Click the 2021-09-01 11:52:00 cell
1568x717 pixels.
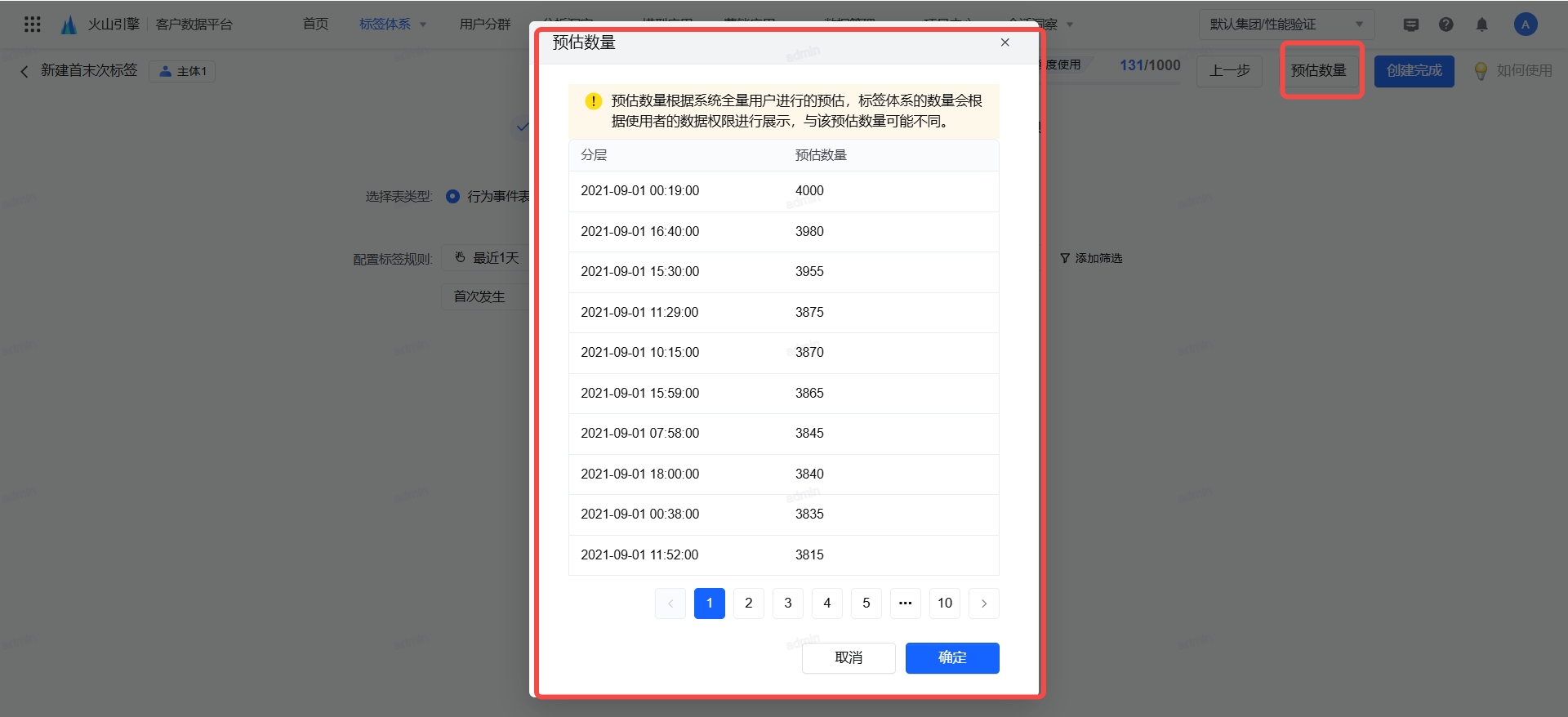tap(639, 555)
